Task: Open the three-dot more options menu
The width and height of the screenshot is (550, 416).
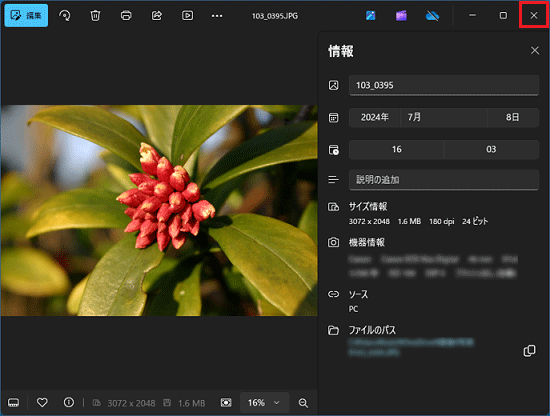Action: (217, 16)
